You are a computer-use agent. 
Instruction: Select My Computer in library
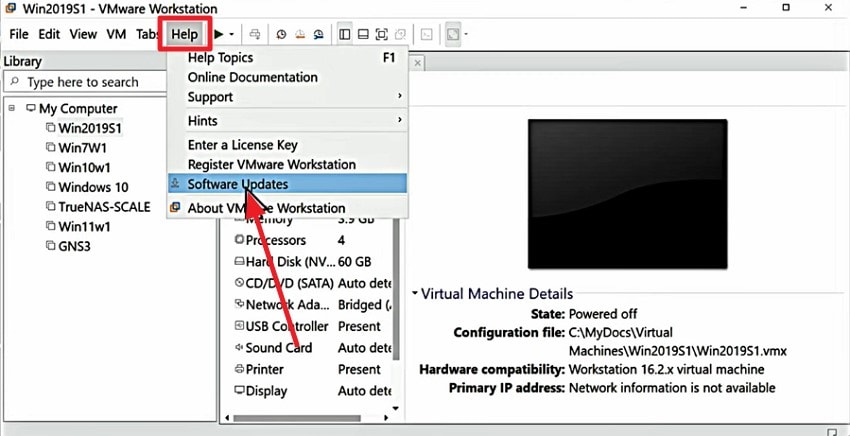coord(78,108)
